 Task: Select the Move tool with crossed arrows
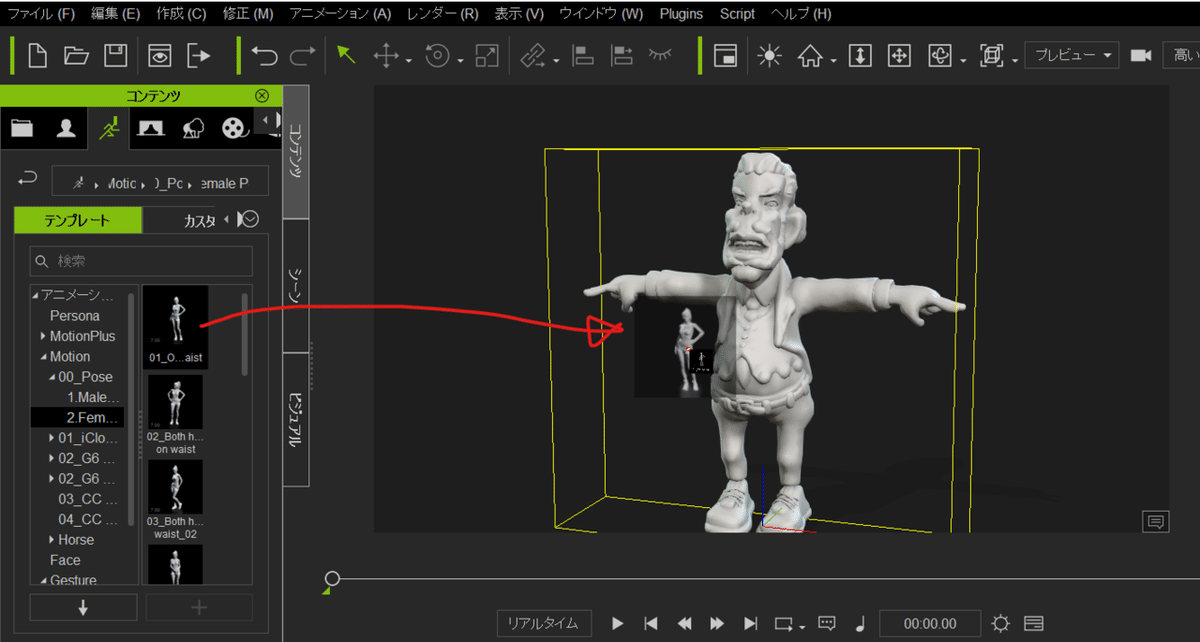coord(386,56)
